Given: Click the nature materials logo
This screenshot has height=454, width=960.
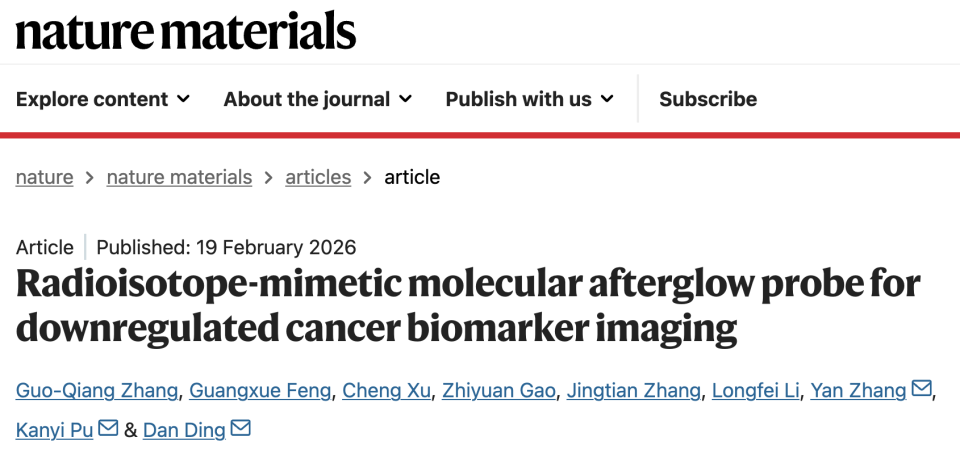Looking at the screenshot, I should 186,31.
